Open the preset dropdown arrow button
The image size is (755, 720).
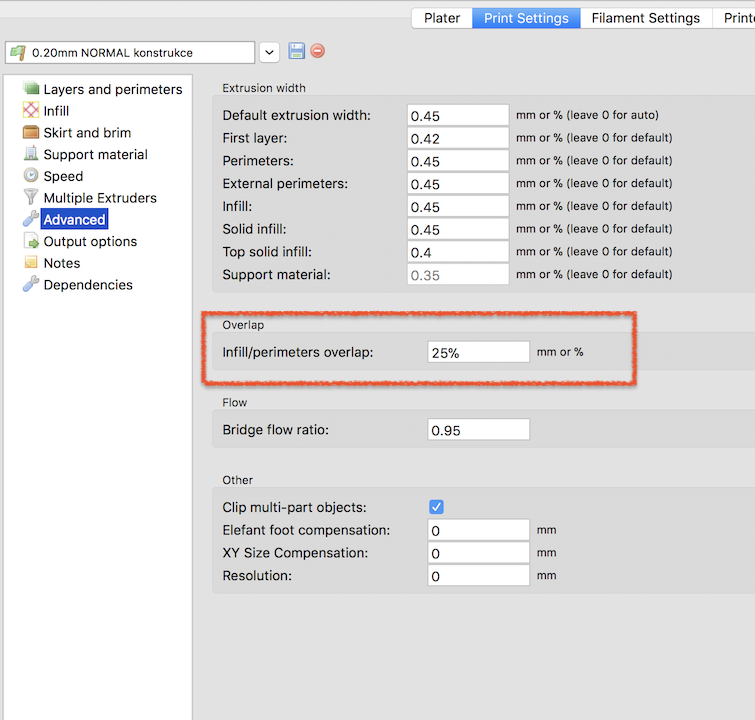coord(269,52)
